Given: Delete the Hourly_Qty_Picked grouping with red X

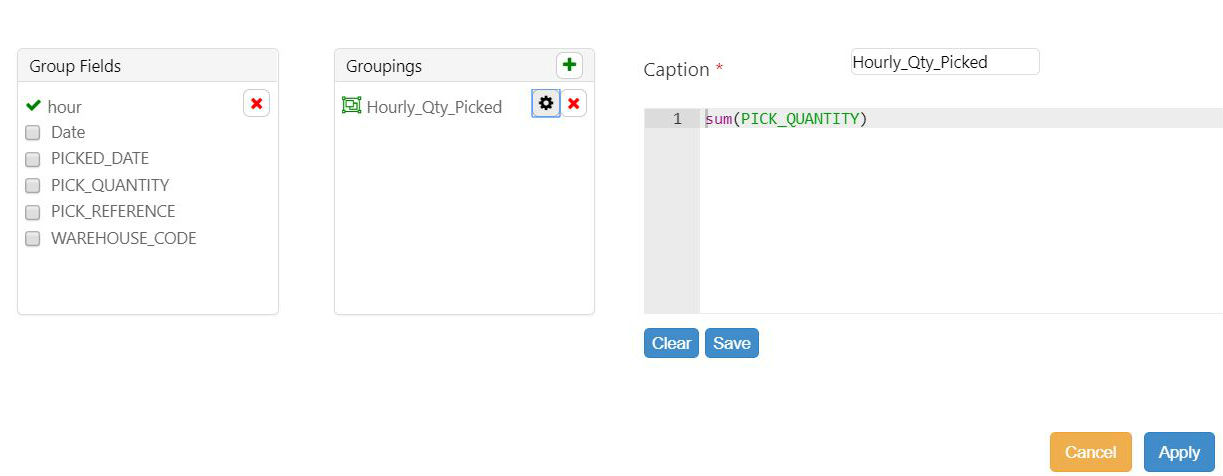Looking at the screenshot, I should 573,104.
